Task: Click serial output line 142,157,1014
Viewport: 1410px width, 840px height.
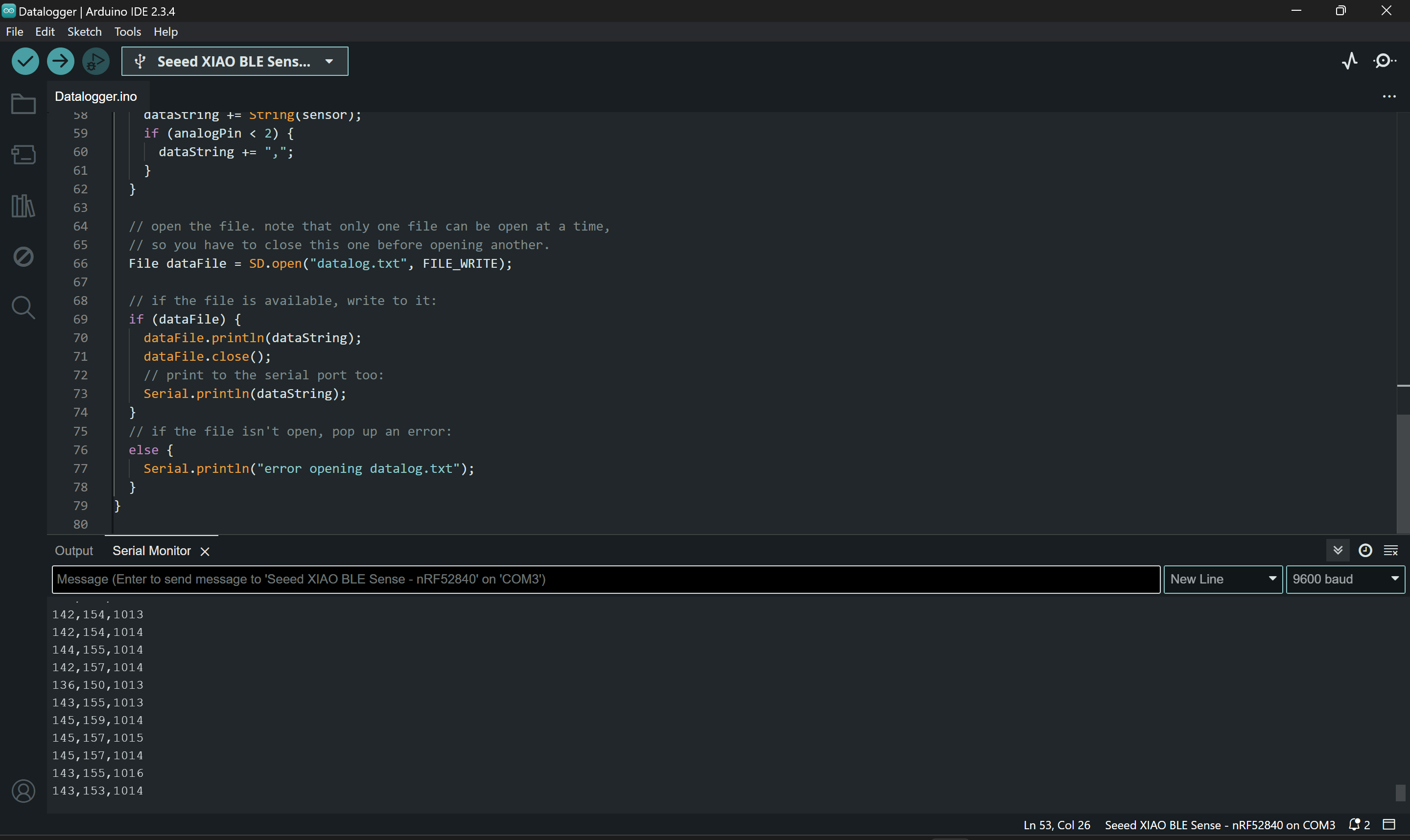Action: (x=97, y=667)
